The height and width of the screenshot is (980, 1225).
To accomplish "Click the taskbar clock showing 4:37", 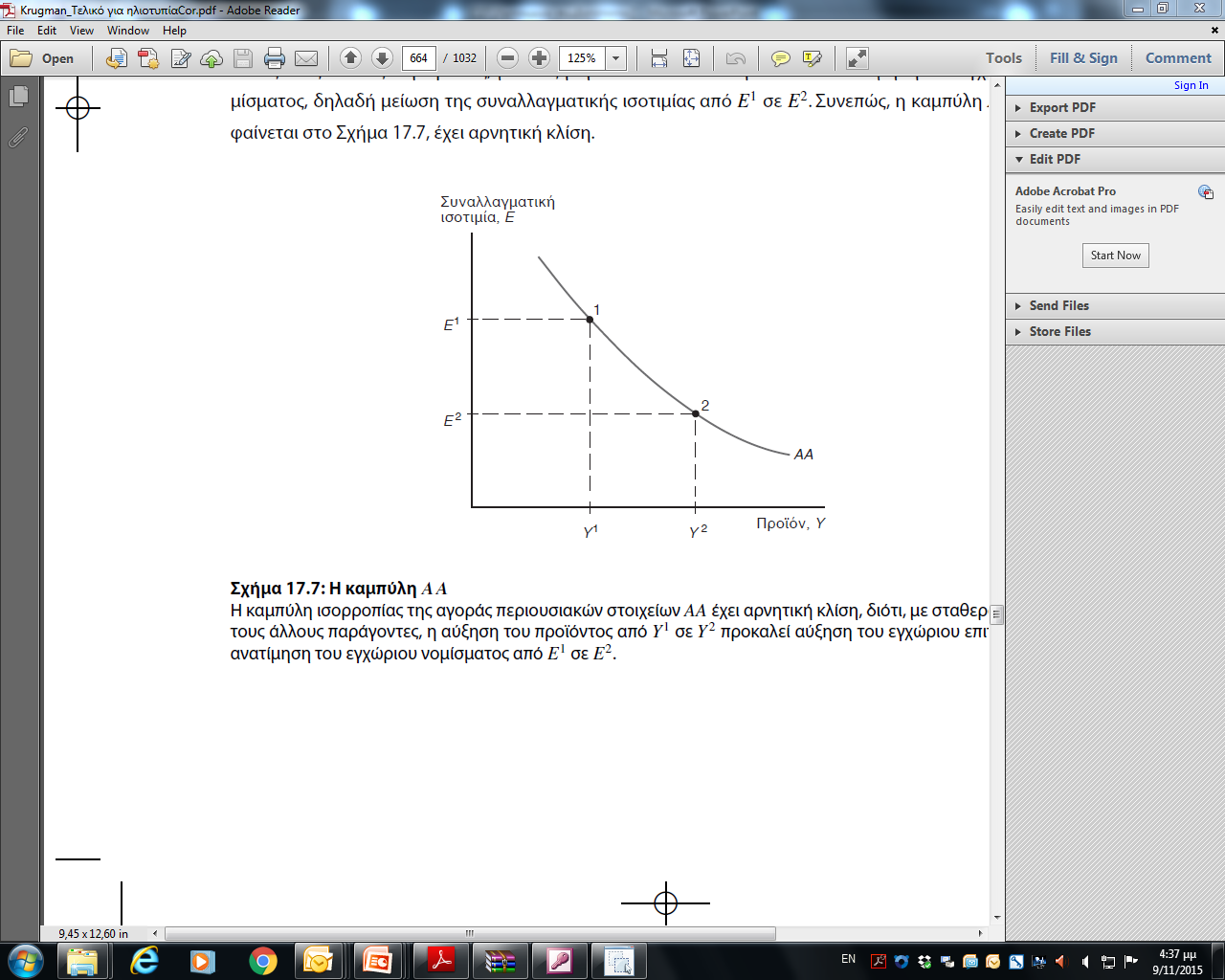I will click(x=1177, y=962).
